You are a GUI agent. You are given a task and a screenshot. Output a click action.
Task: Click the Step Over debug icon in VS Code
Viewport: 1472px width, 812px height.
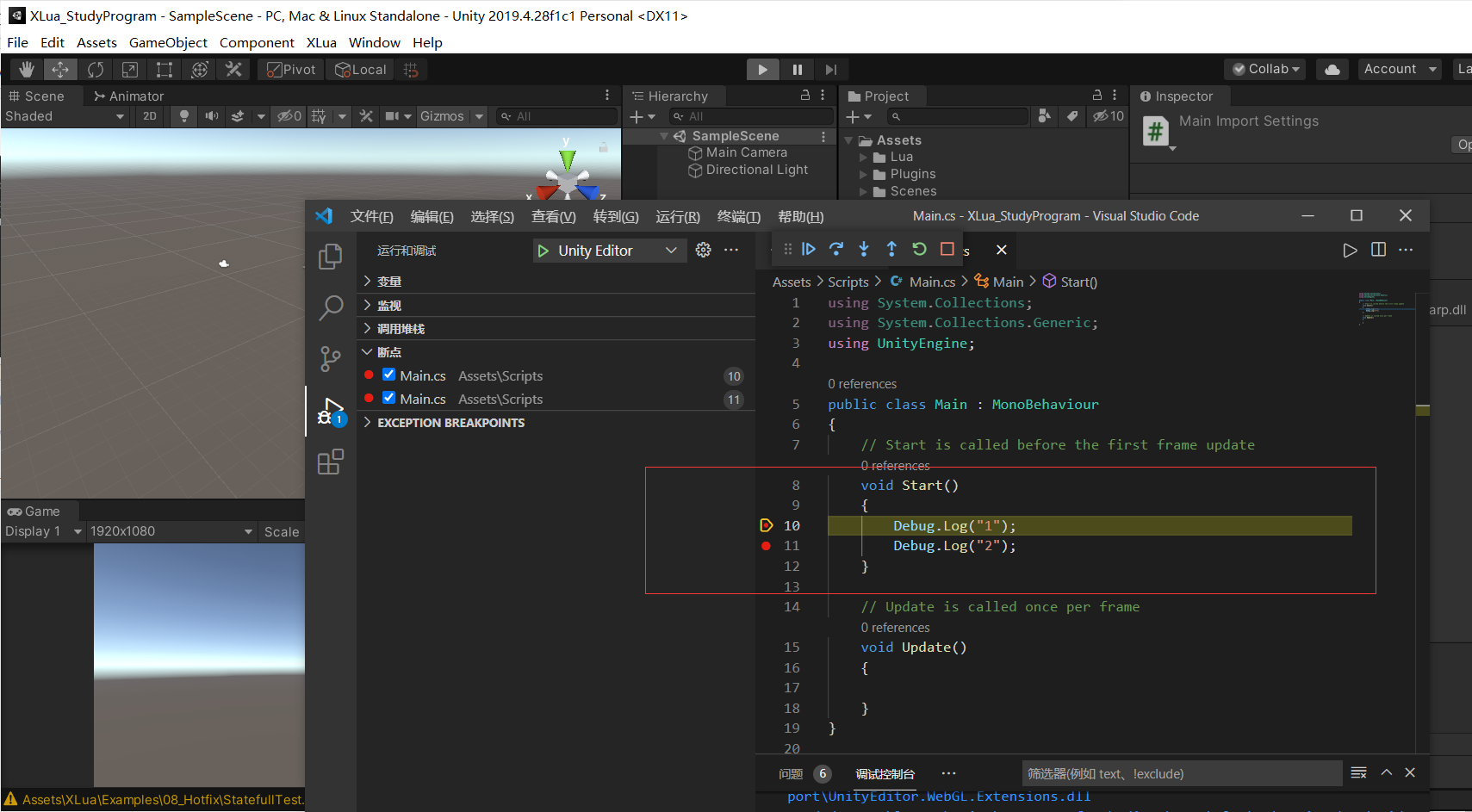(836, 249)
